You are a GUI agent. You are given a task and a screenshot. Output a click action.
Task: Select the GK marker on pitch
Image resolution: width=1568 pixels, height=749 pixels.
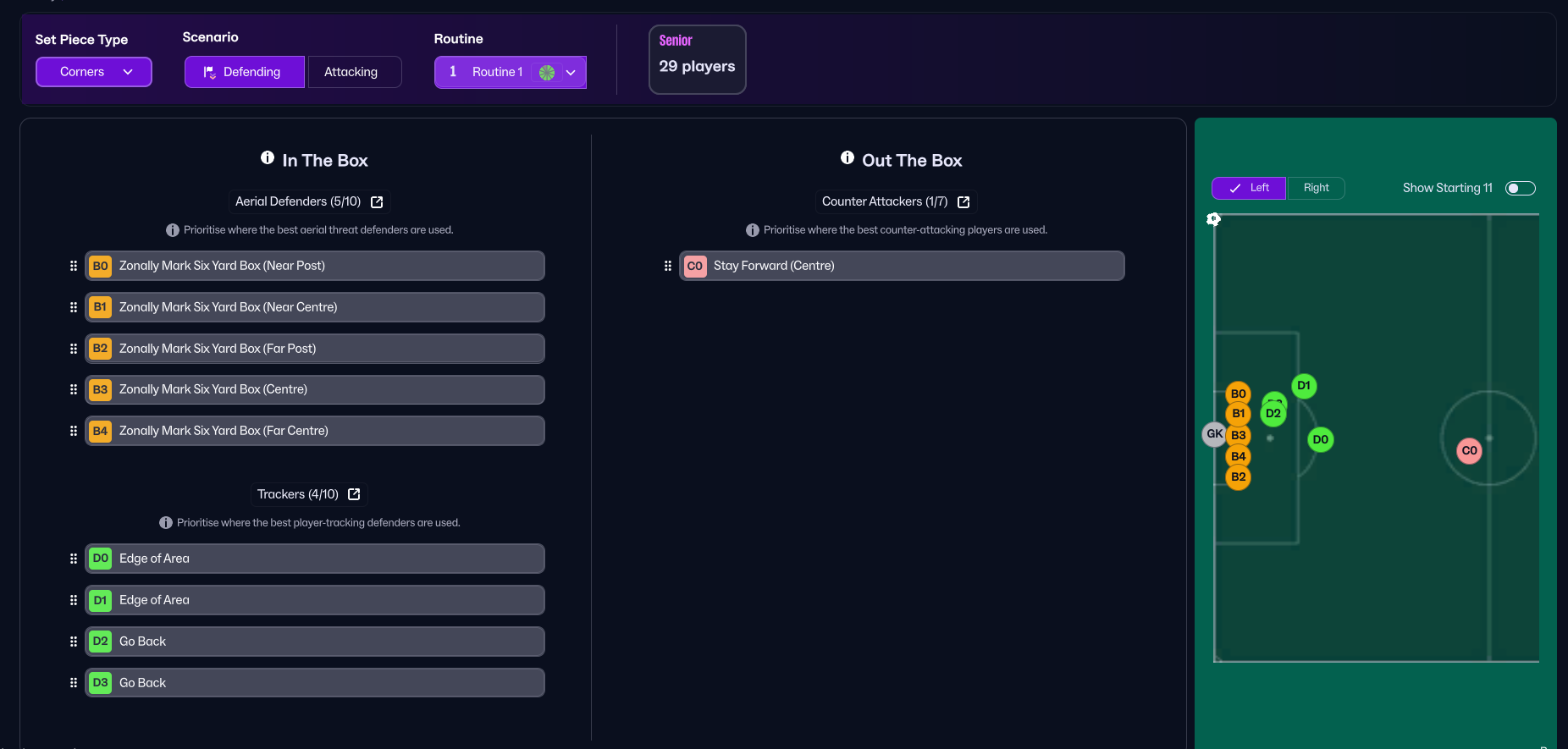(x=1214, y=434)
